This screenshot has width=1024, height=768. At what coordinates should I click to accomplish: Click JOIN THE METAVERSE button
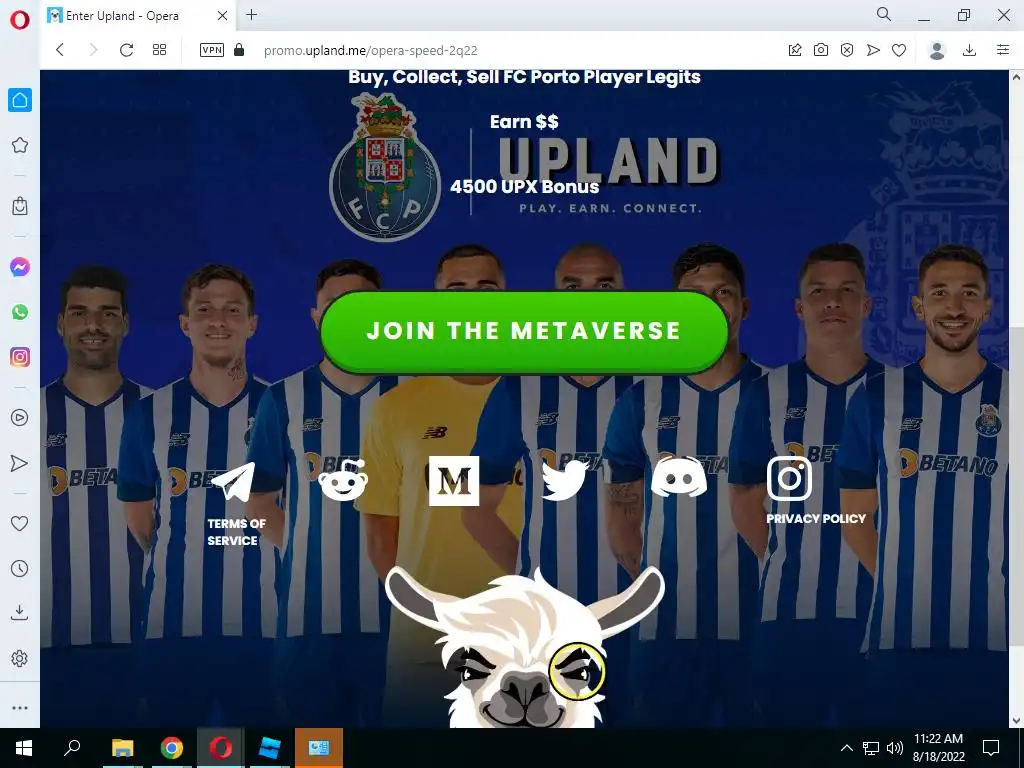coord(524,332)
